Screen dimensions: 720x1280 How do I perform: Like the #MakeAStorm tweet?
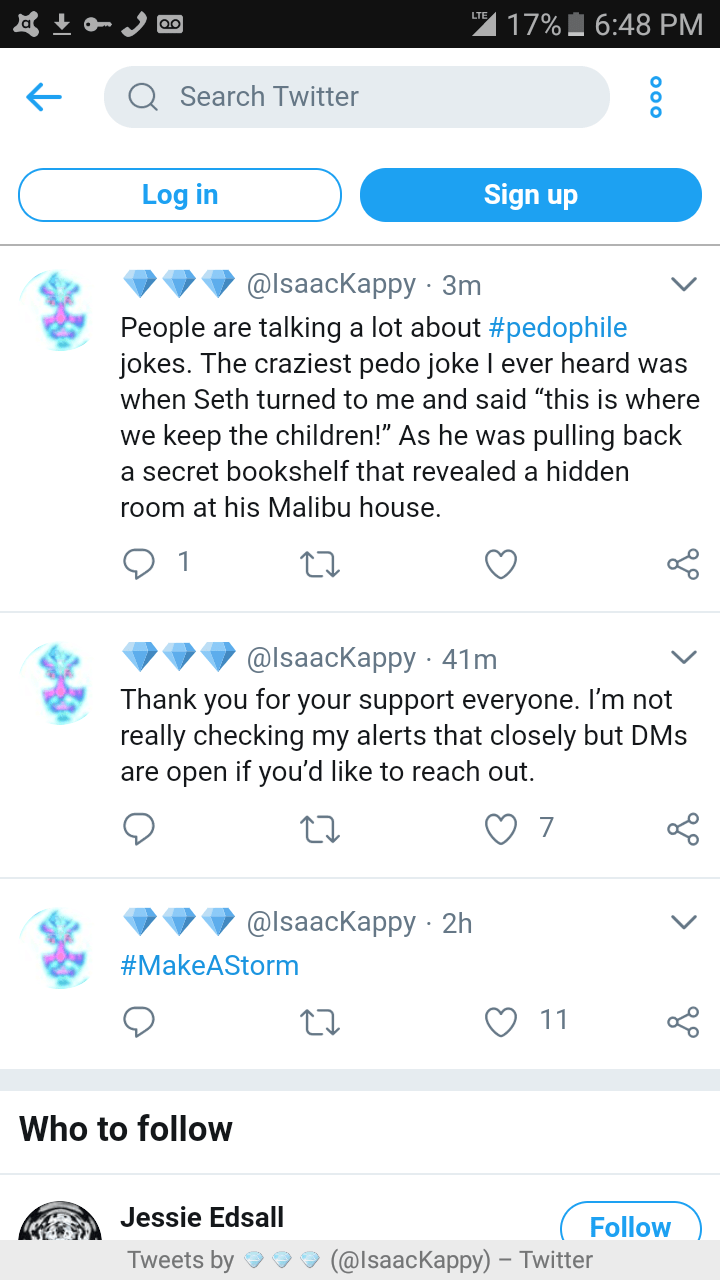(501, 1021)
